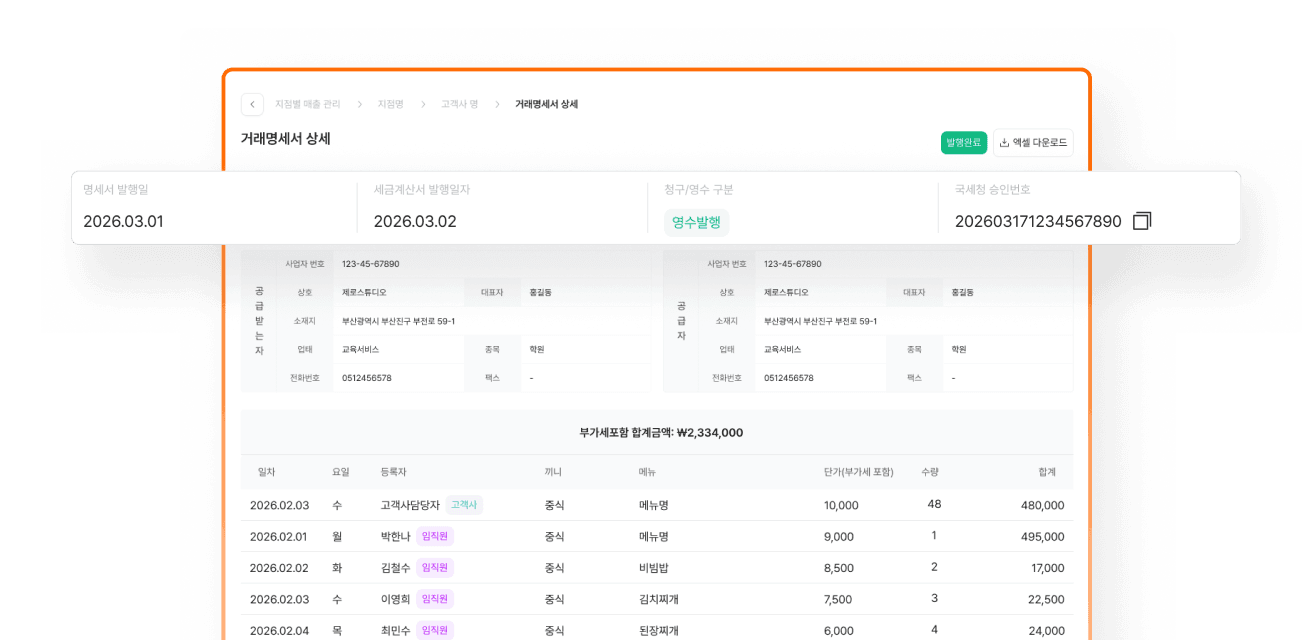The height and width of the screenshot is (640, 1312).
Task: Click the quantity cell 48
Action: (934, 504)
